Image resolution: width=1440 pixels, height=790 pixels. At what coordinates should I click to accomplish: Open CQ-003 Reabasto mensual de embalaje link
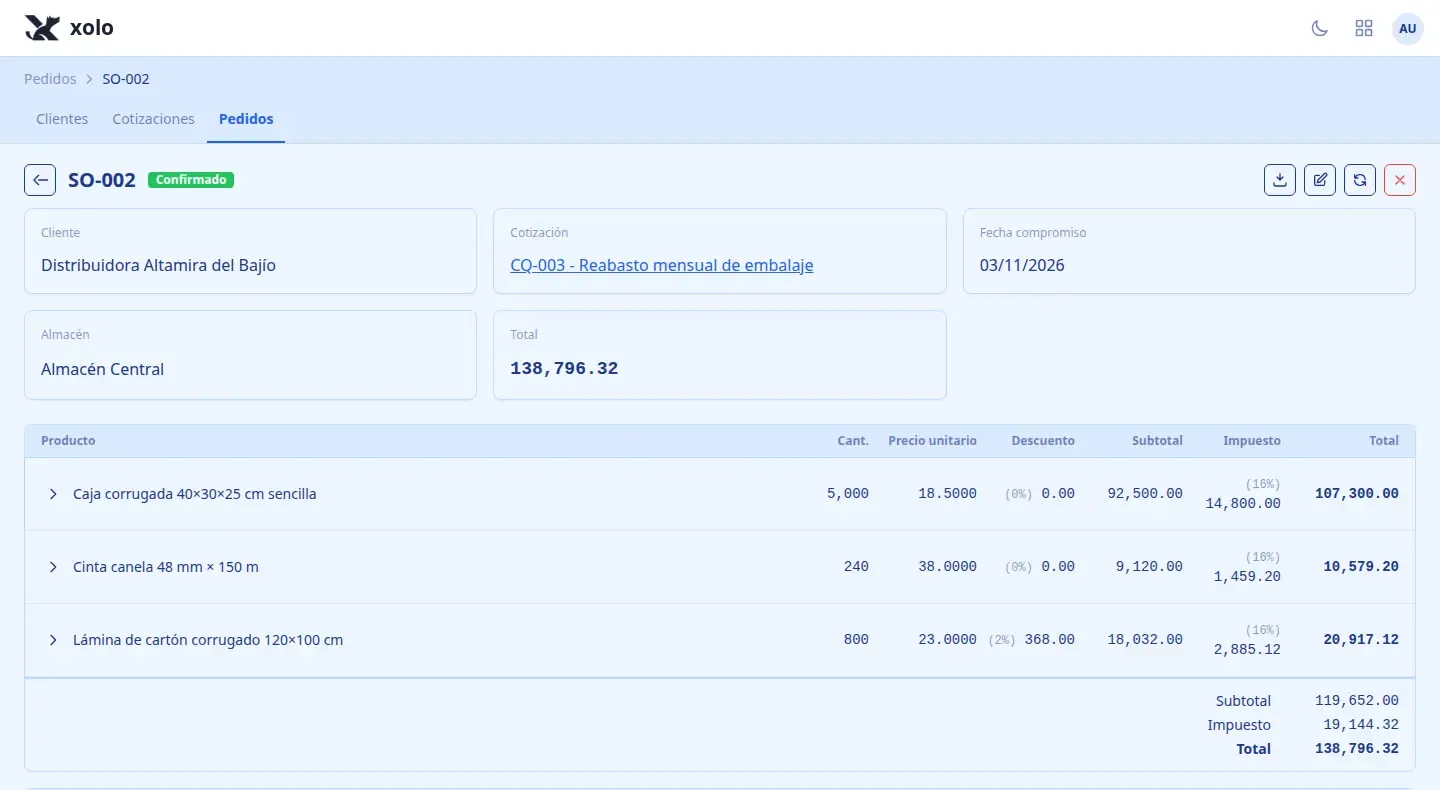coord(662,265)
